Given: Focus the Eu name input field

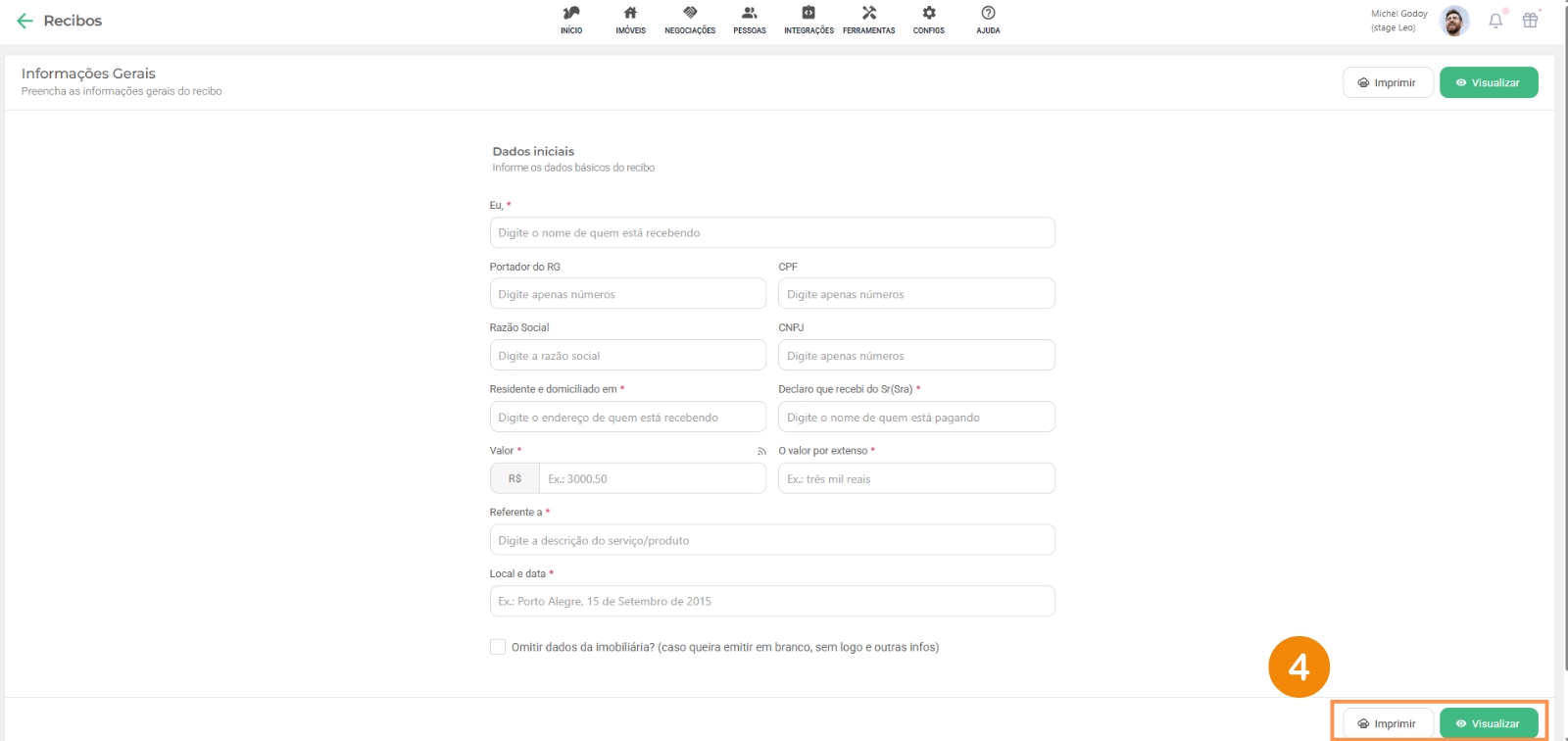Looking at the screenshot, I should (x=771, y=233).
